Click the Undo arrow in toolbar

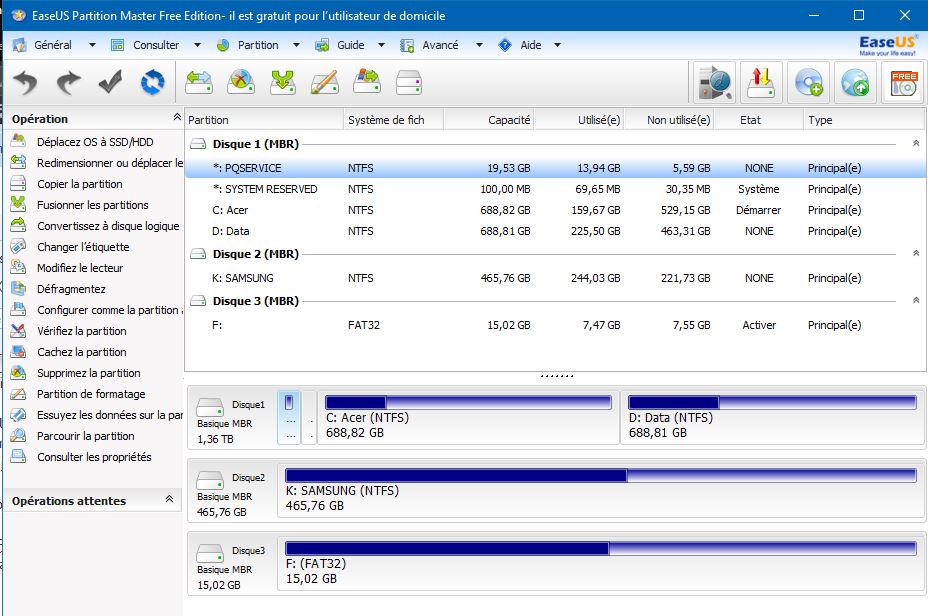click(25, 82)
